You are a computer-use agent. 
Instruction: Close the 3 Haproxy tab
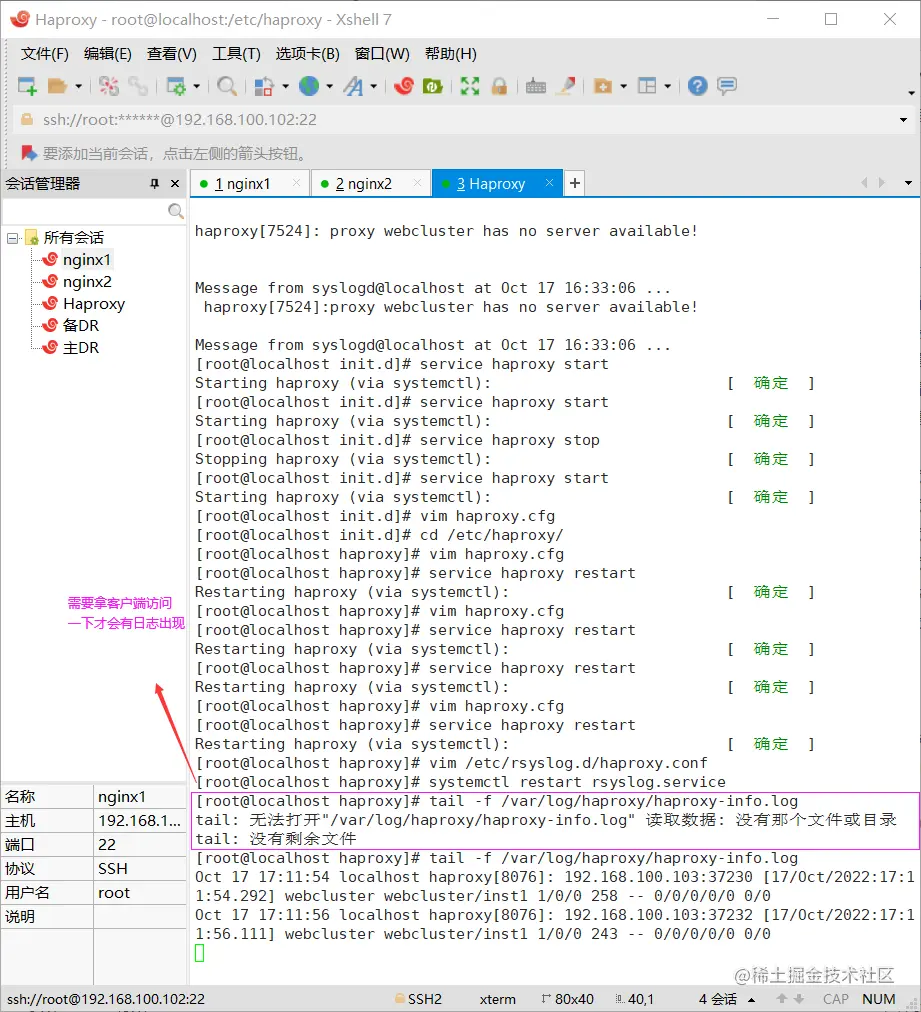tap(549, 183)
